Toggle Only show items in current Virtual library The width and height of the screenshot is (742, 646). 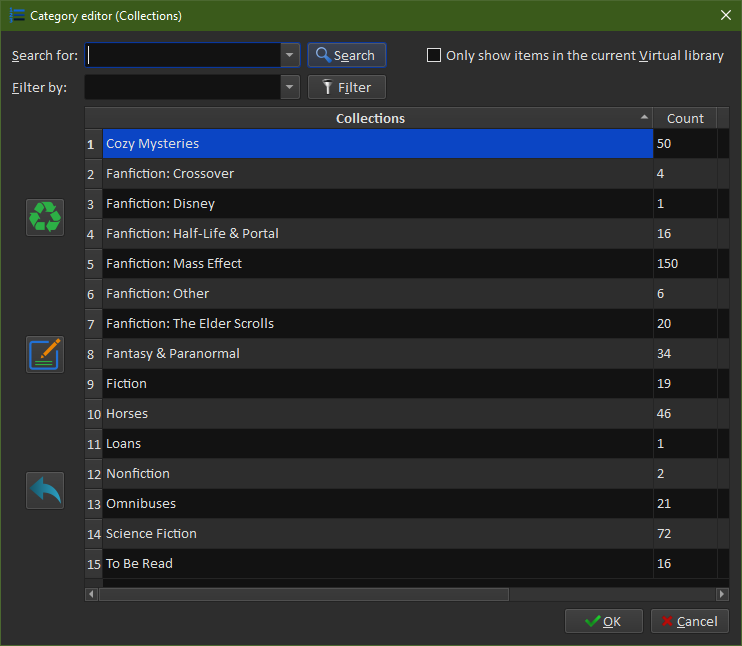coord(433,55)
